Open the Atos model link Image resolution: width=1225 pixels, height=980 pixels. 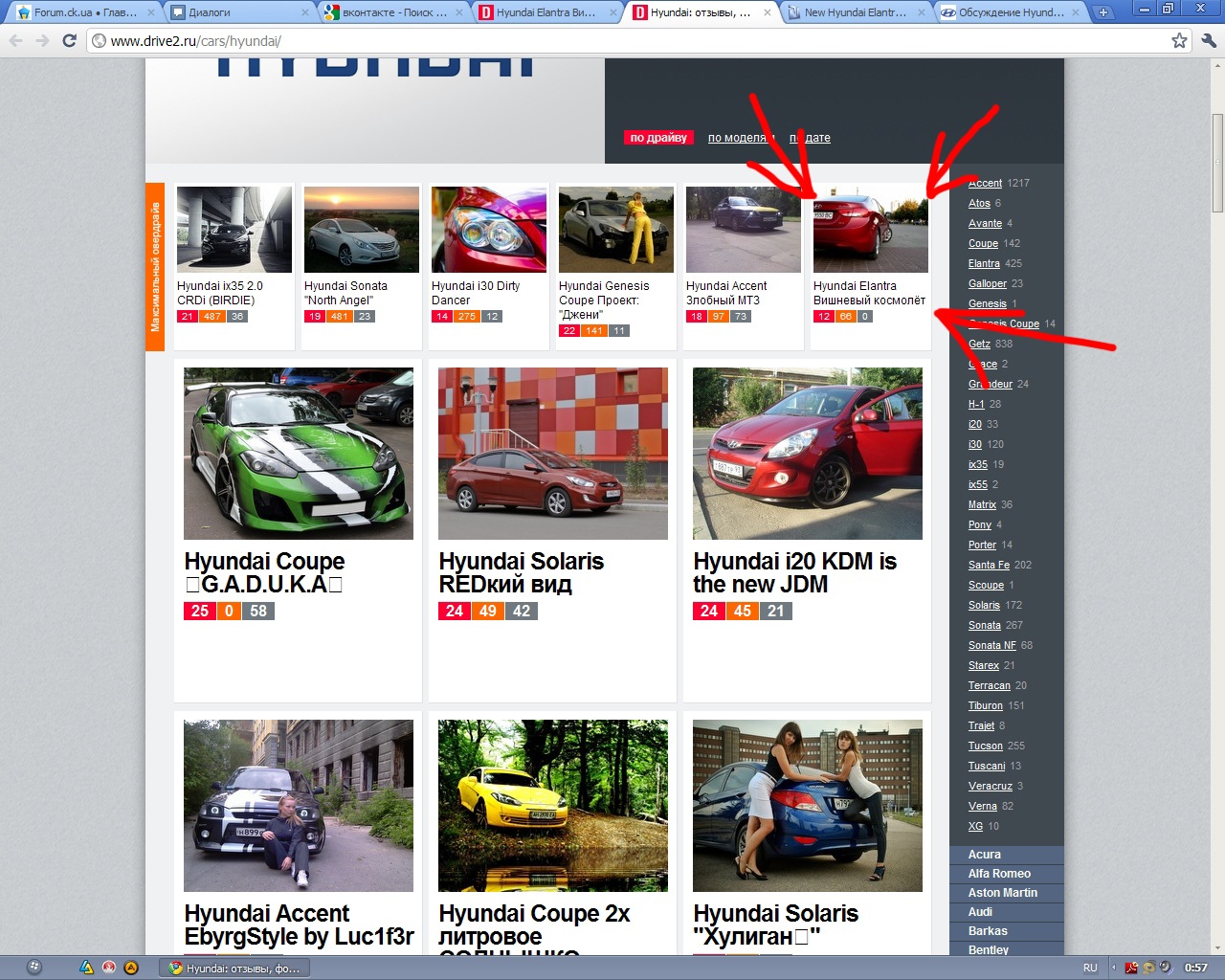(979, 203)
